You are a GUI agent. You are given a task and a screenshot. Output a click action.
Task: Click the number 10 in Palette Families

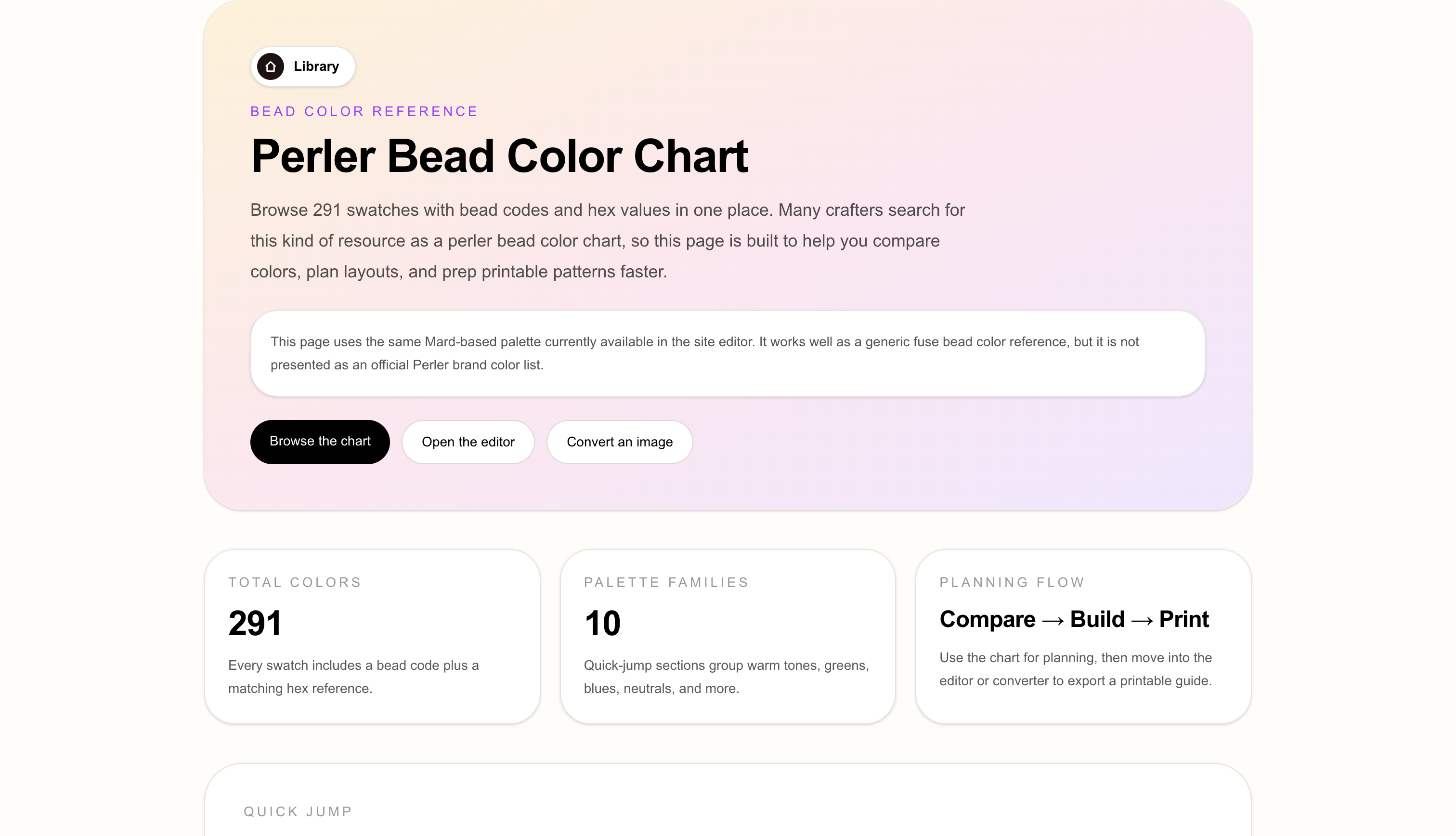coord(602,623)
